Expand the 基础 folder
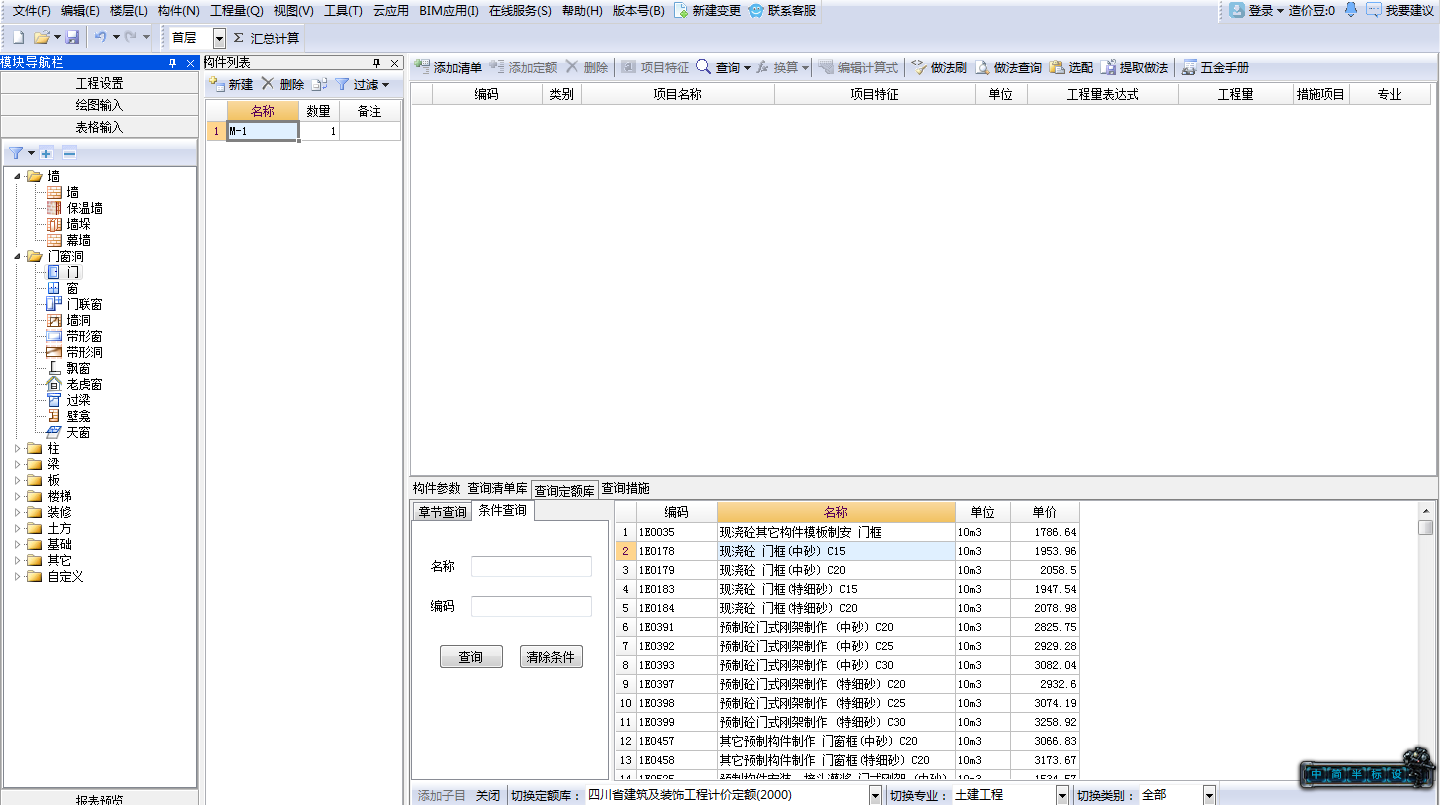This screenshot has width=1440, height=805. 17,544
